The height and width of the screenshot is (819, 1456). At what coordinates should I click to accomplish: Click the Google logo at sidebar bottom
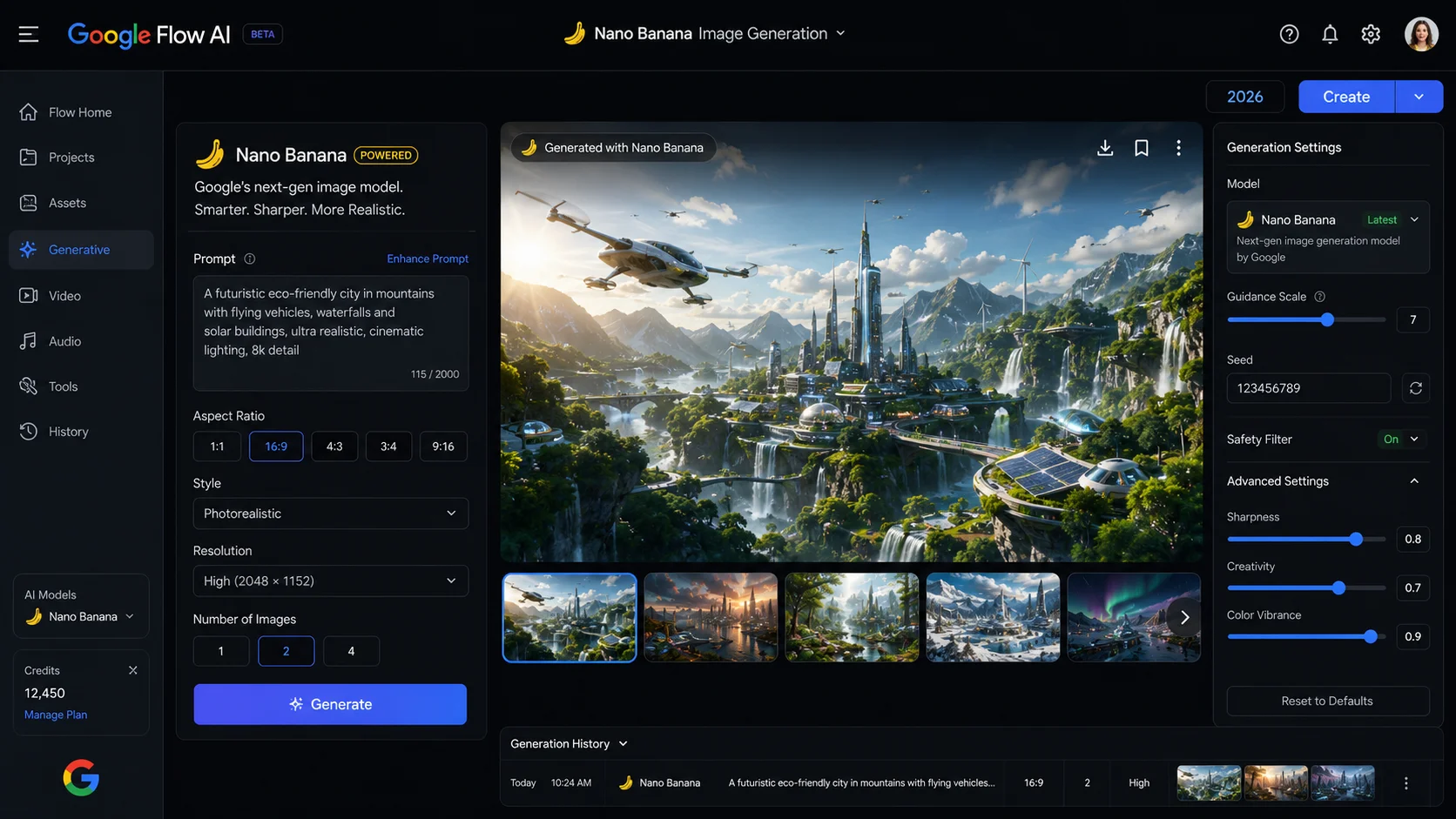coord(81,777)
